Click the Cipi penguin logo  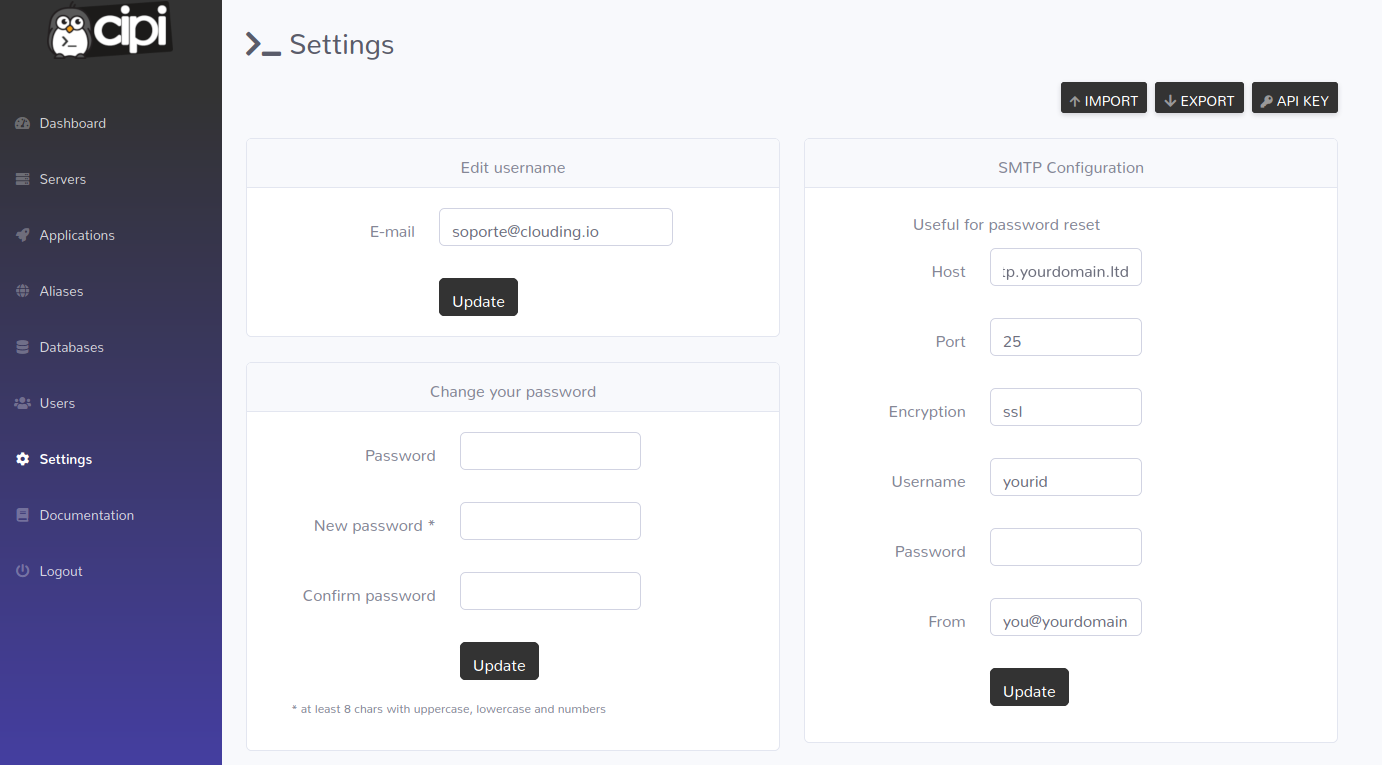pos(110,32)
